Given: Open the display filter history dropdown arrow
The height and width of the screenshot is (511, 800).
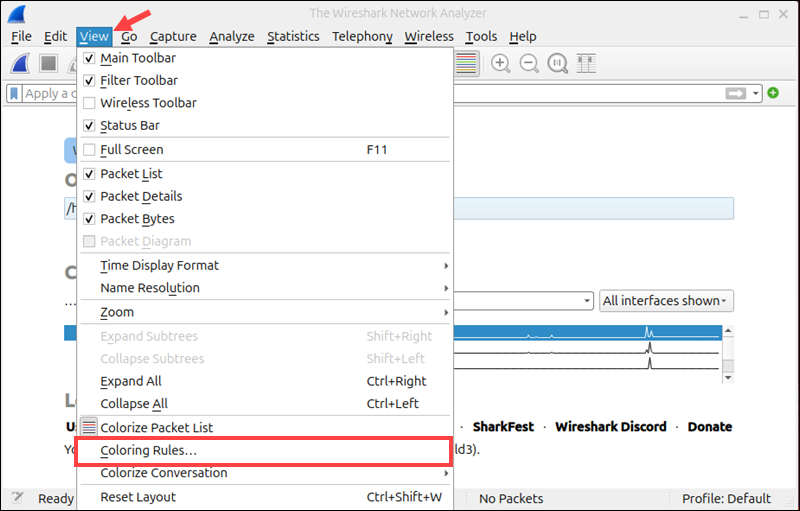Looking at the screenshot, I should 755,93.
